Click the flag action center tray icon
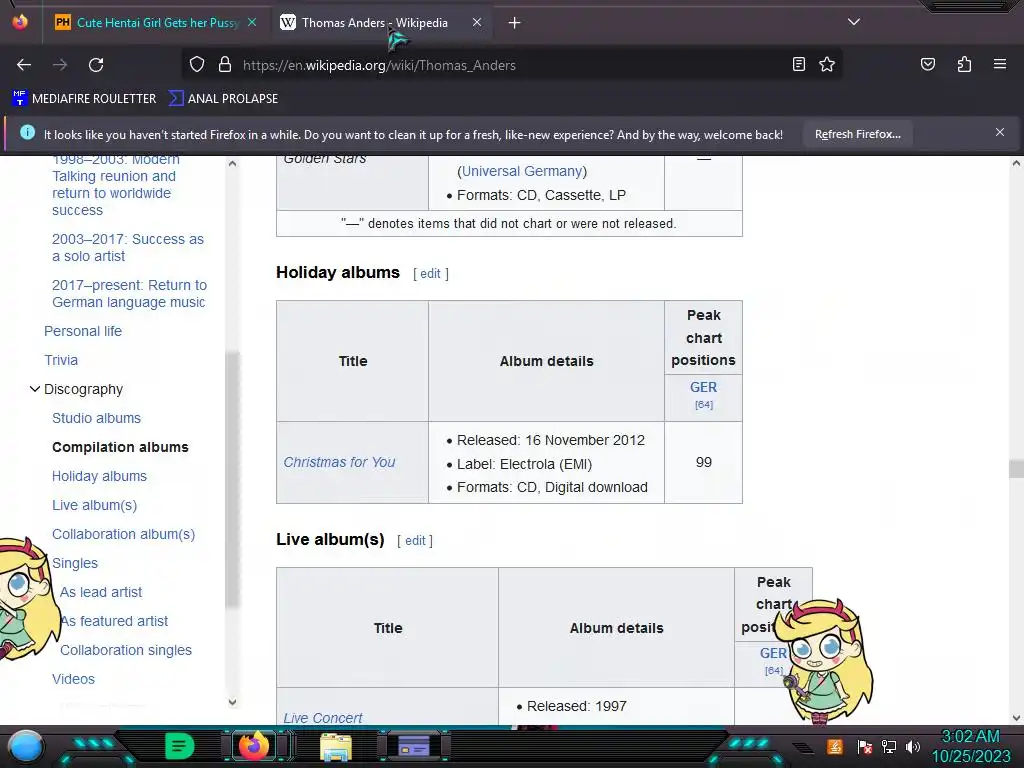Image resolution: width=1024 pixels, height=768 pixels. click(864, 746)
